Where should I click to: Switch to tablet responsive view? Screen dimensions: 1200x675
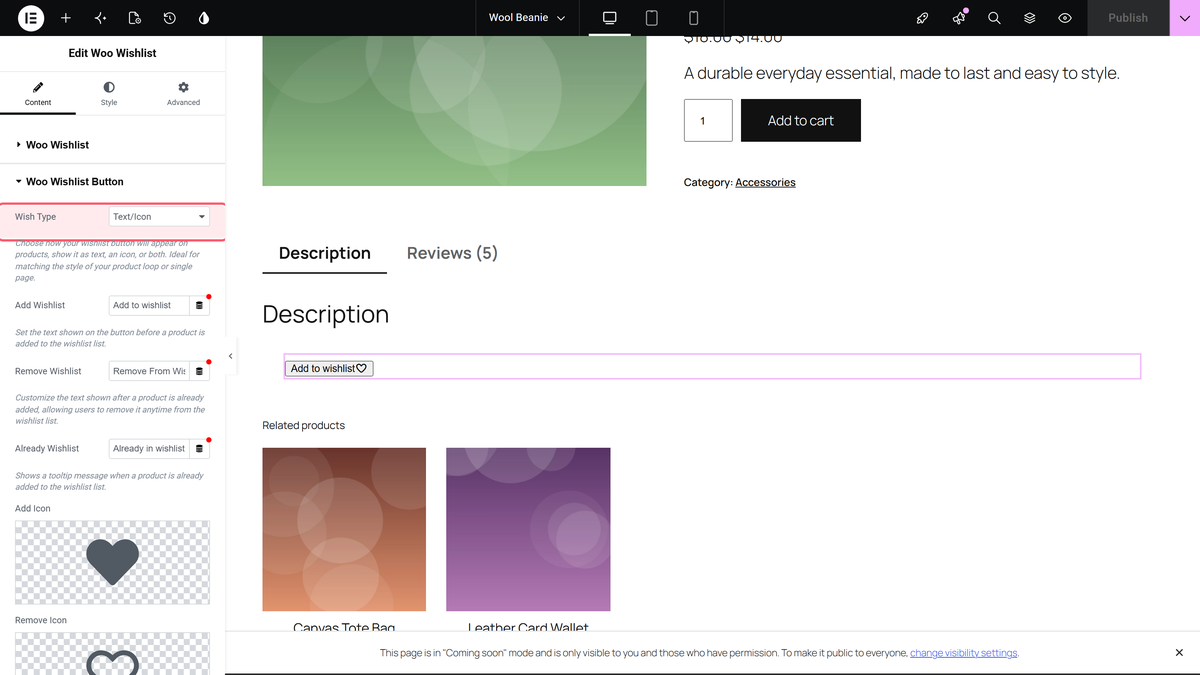point(651,18)
